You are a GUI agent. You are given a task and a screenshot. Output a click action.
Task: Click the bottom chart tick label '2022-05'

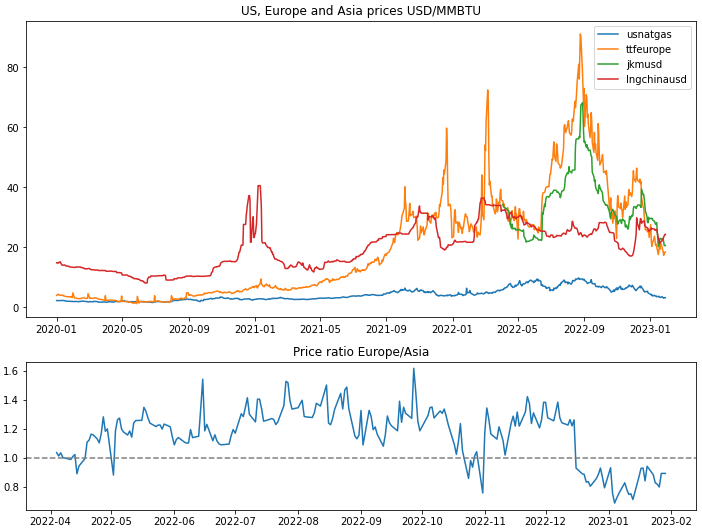pos(111,522)
